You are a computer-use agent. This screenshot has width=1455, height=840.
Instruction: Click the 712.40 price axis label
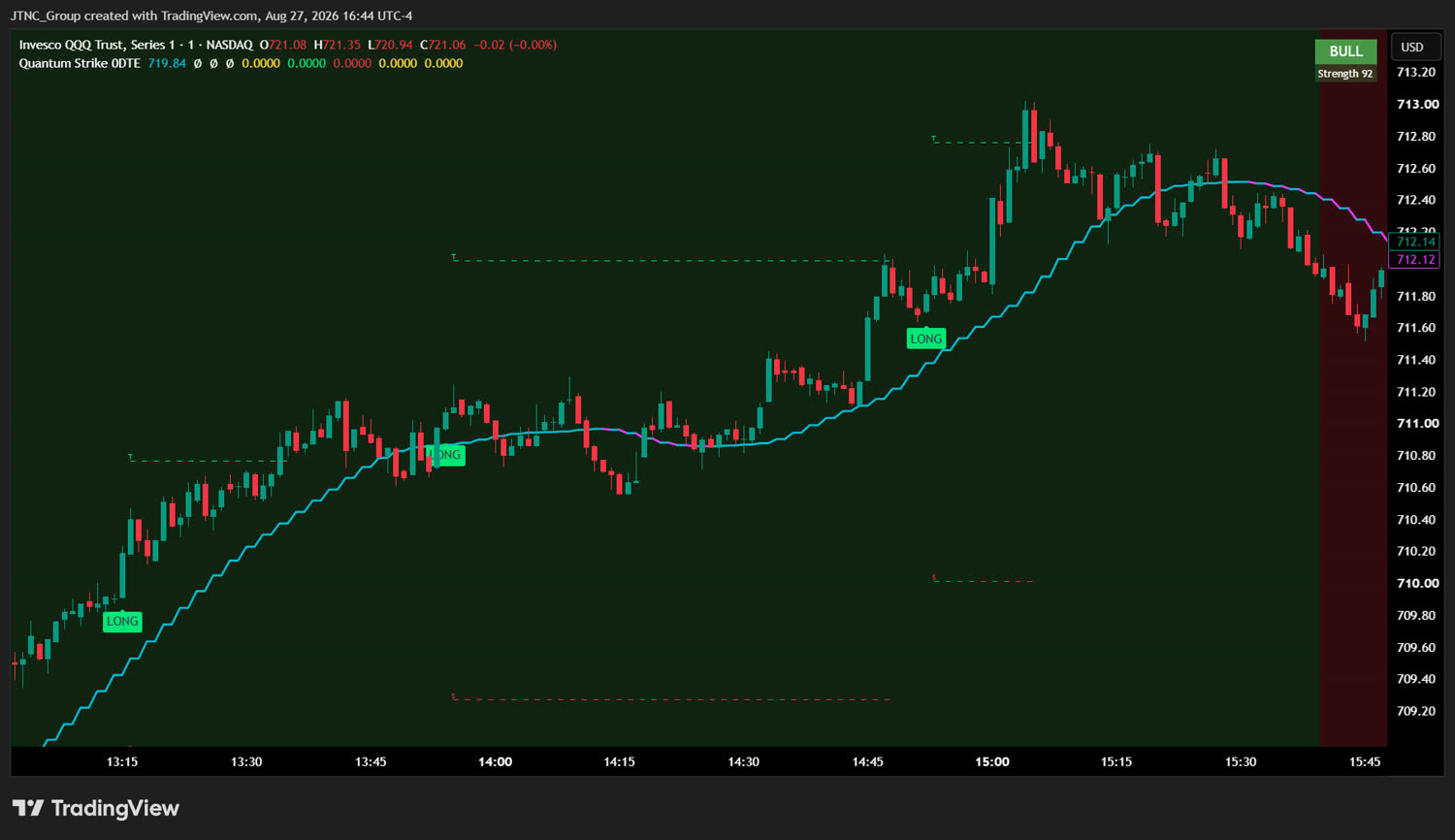(x=1416, y=201)
